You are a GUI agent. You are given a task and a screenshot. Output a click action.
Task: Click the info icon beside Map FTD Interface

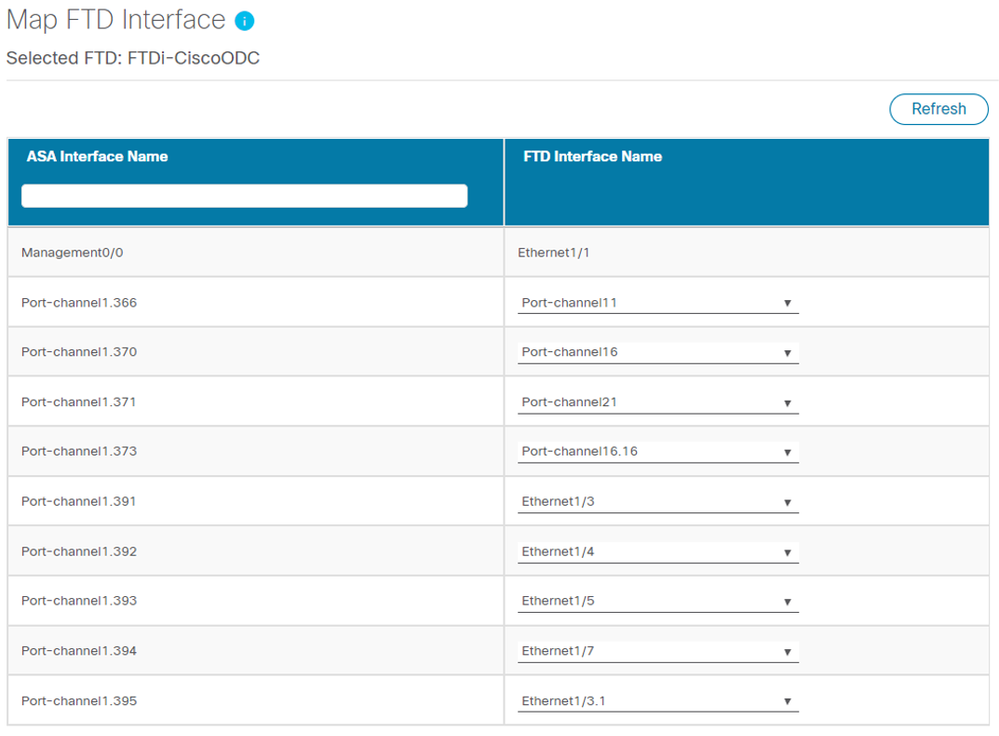(244, 21)
